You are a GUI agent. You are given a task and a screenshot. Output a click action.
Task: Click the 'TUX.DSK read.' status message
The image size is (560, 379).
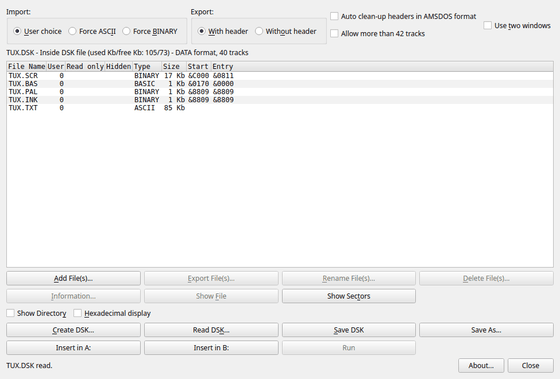[x=29, y=365]
